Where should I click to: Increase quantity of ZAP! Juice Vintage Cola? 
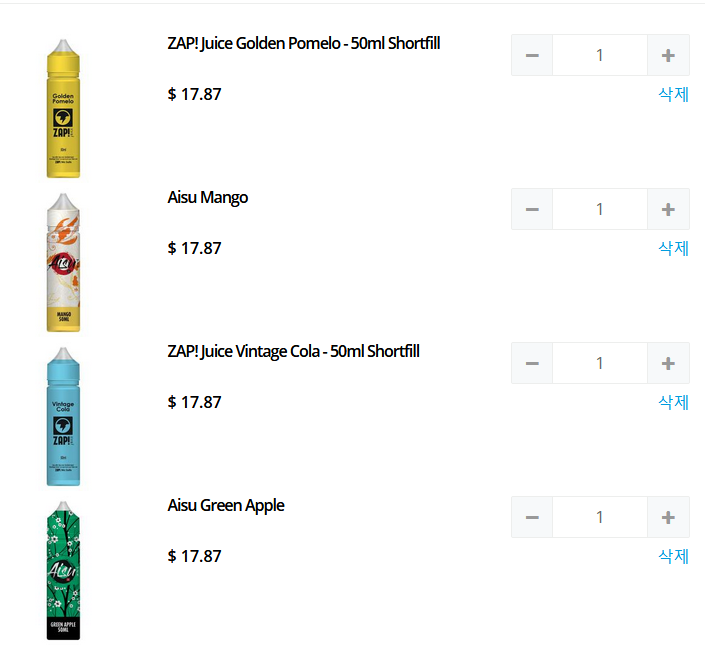coord(668,364)
